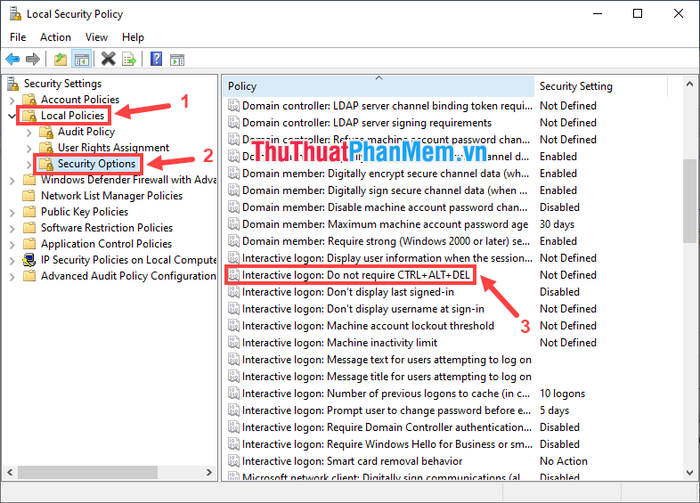
Task: Click the Show/Hide Action Pane icon
Action: pyautogui.click(x=178, y=59)
